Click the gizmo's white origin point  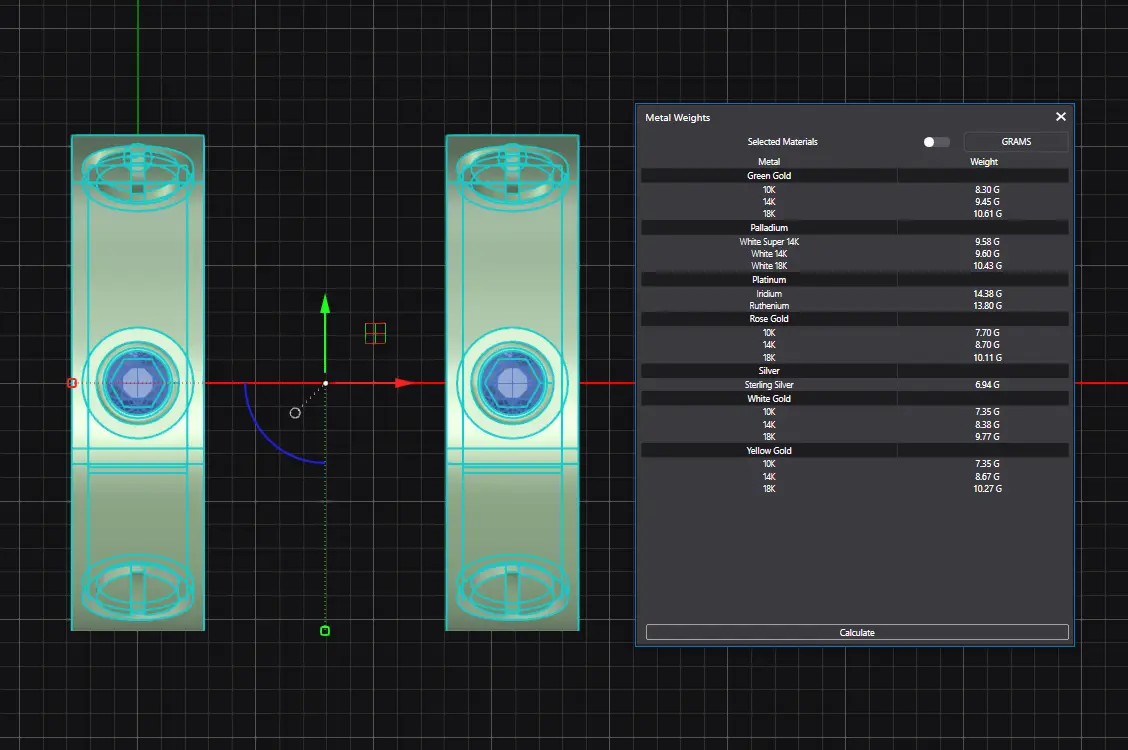coord(325,383)
